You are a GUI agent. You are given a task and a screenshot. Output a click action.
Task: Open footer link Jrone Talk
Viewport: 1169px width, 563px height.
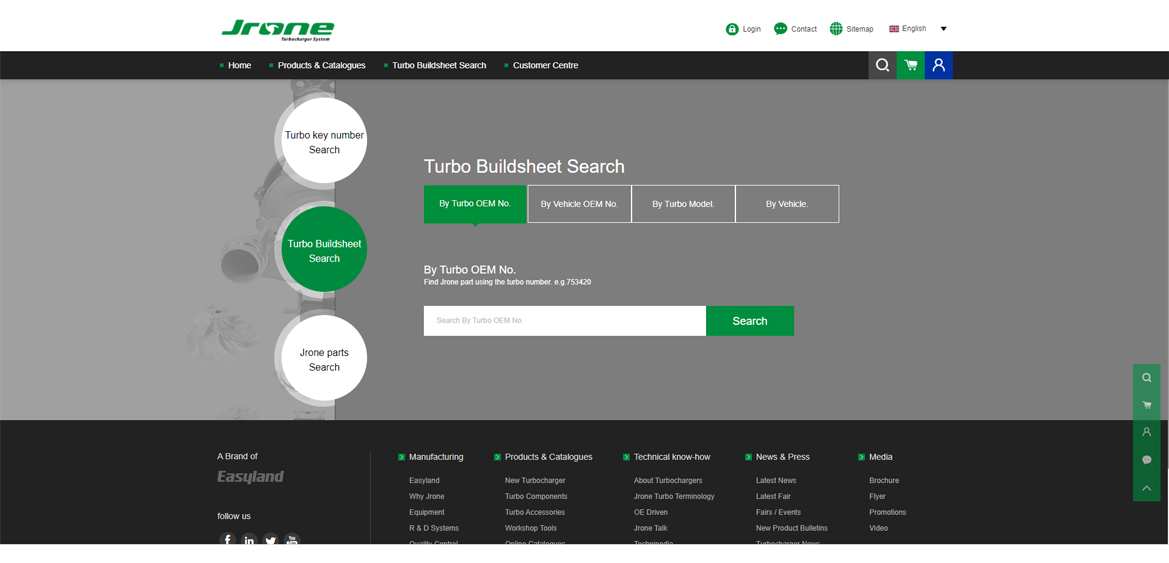[x=651, y=528]
